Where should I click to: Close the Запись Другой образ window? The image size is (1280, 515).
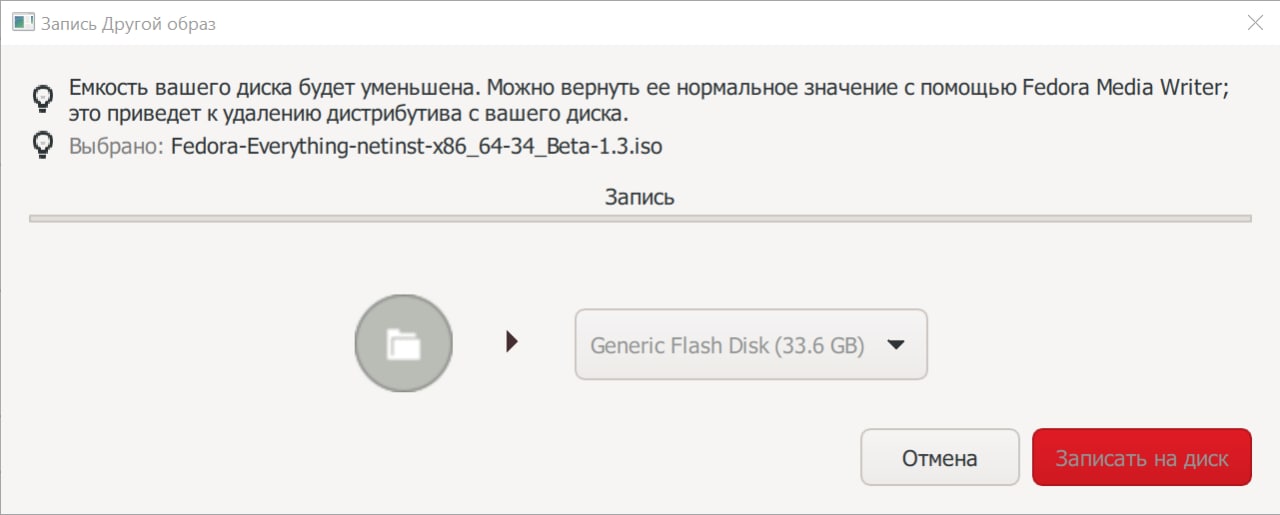1256,23
